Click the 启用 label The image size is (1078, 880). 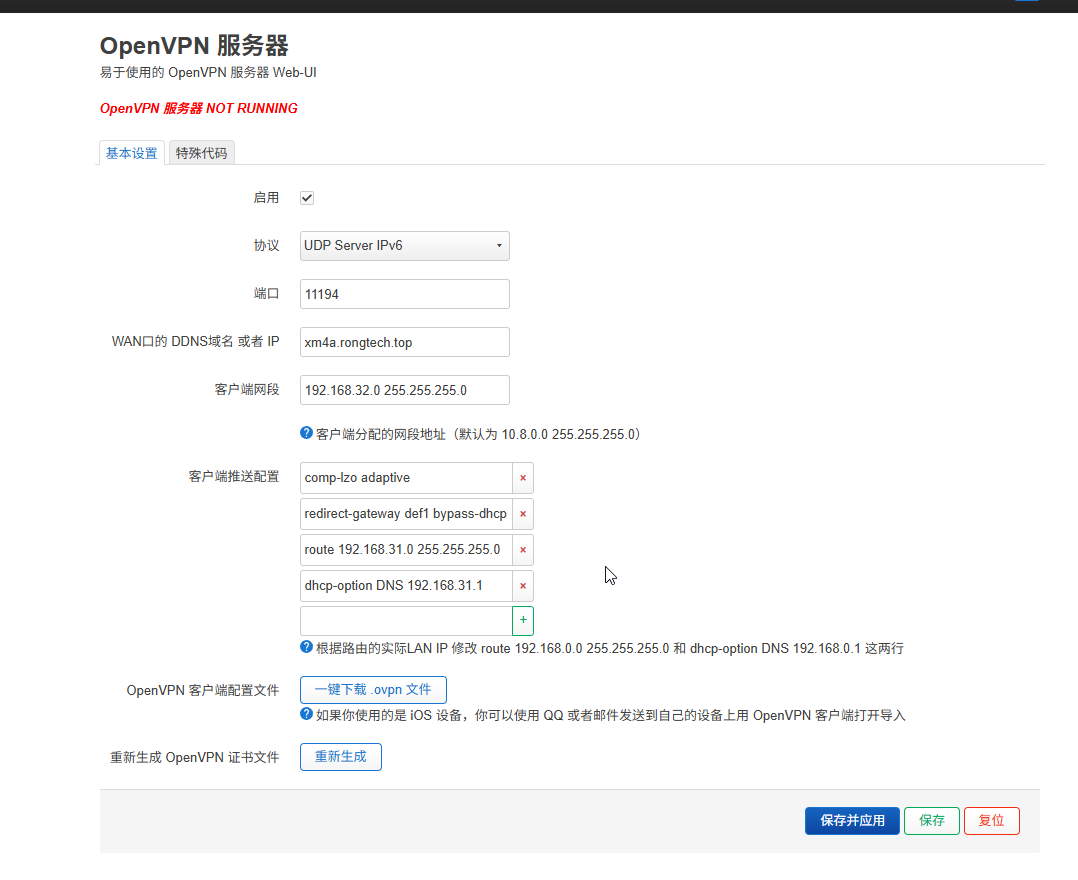click(266, 198)
